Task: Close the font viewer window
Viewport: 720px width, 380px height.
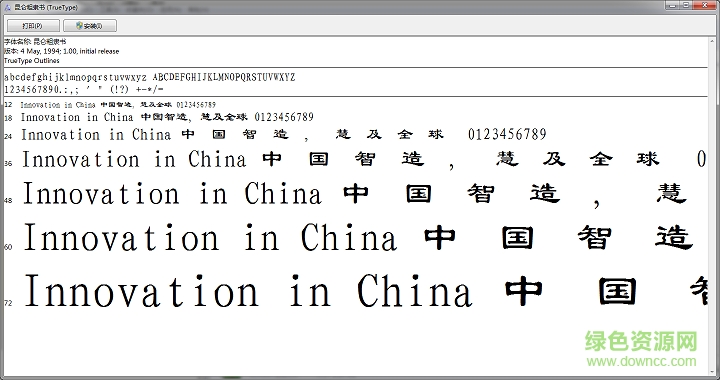Action: coord(705,5)
